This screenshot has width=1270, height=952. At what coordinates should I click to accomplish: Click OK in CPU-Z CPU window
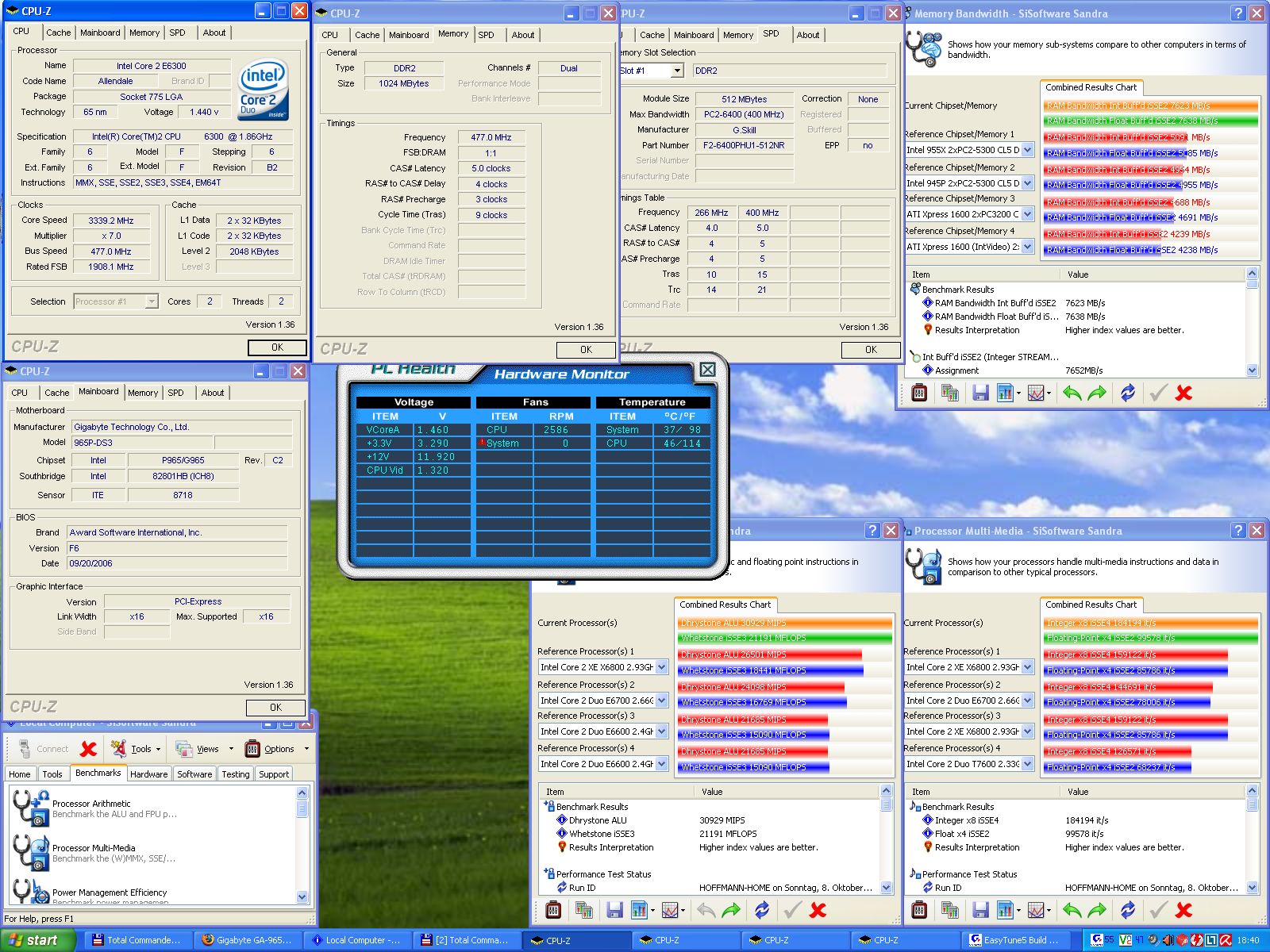pos(277,347)
